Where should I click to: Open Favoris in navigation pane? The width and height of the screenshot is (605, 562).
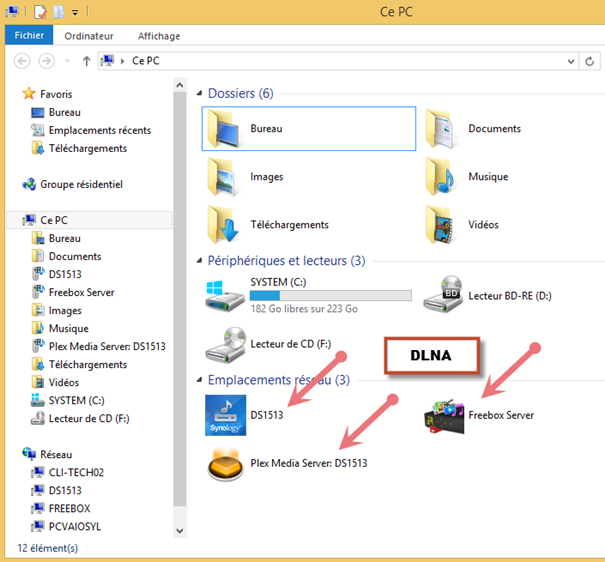tap(56, 94)
